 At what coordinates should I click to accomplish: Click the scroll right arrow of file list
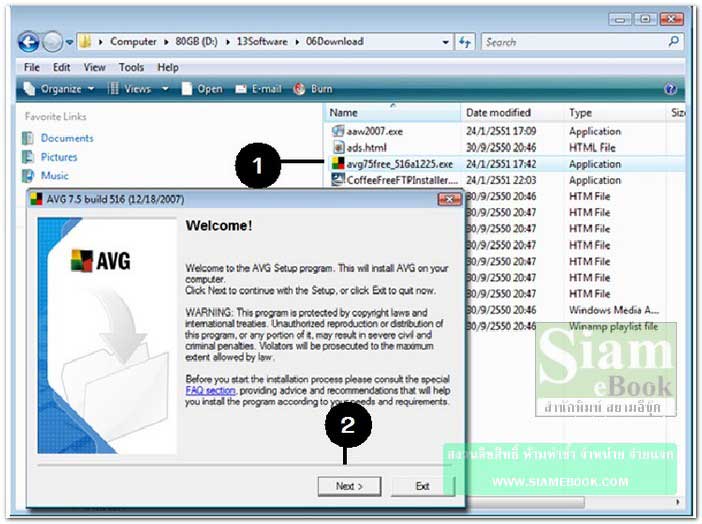tap(678, 502)
